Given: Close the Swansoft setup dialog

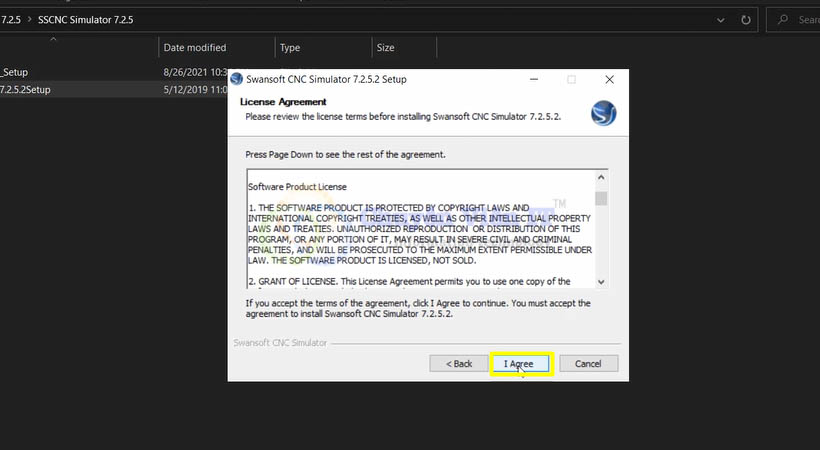Looking at the screenshot, I should pos(609,79).
